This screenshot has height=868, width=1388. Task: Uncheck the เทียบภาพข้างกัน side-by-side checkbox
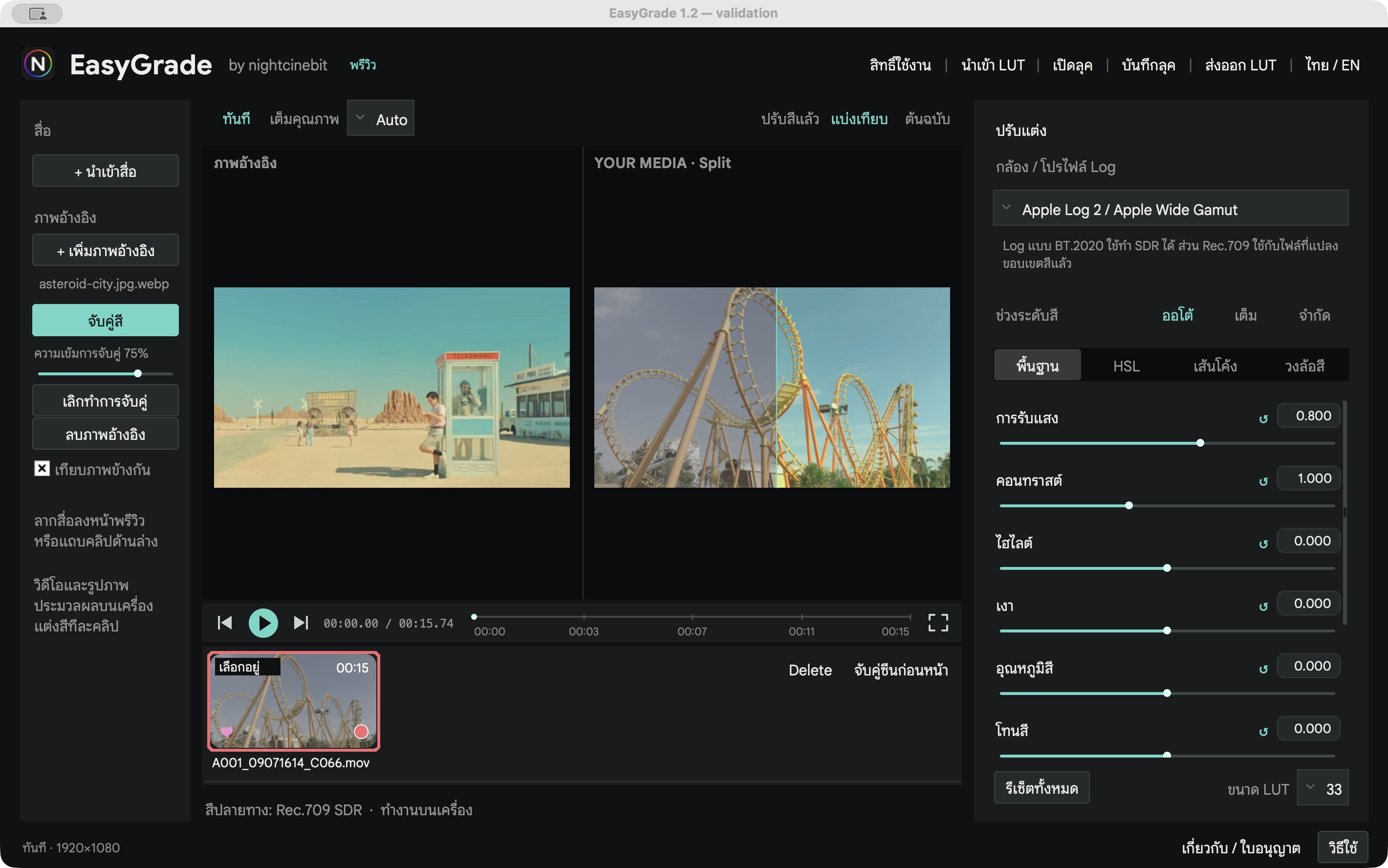pos(42,468)
